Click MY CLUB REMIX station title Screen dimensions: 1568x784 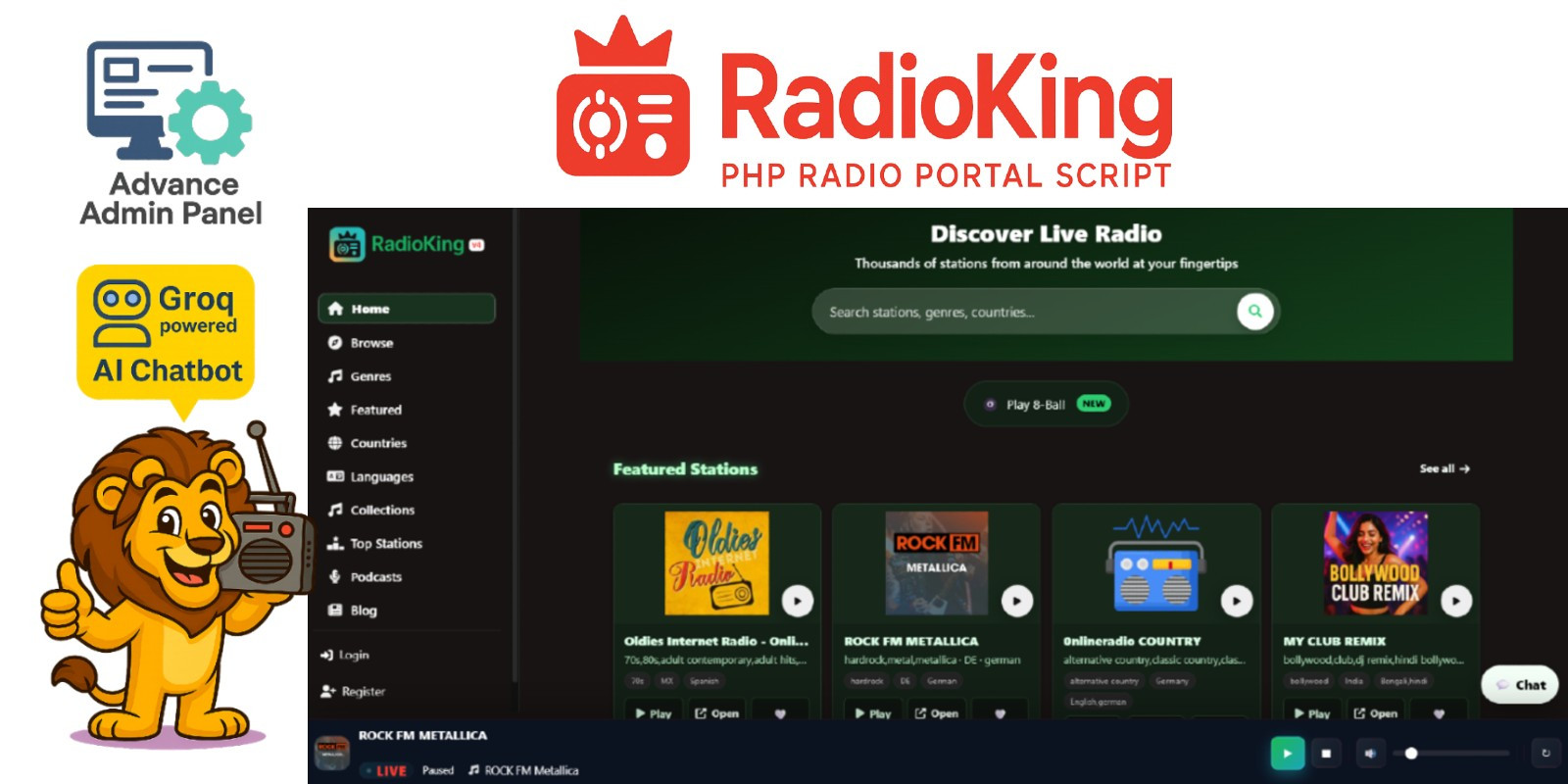[x=1335, y=641]
